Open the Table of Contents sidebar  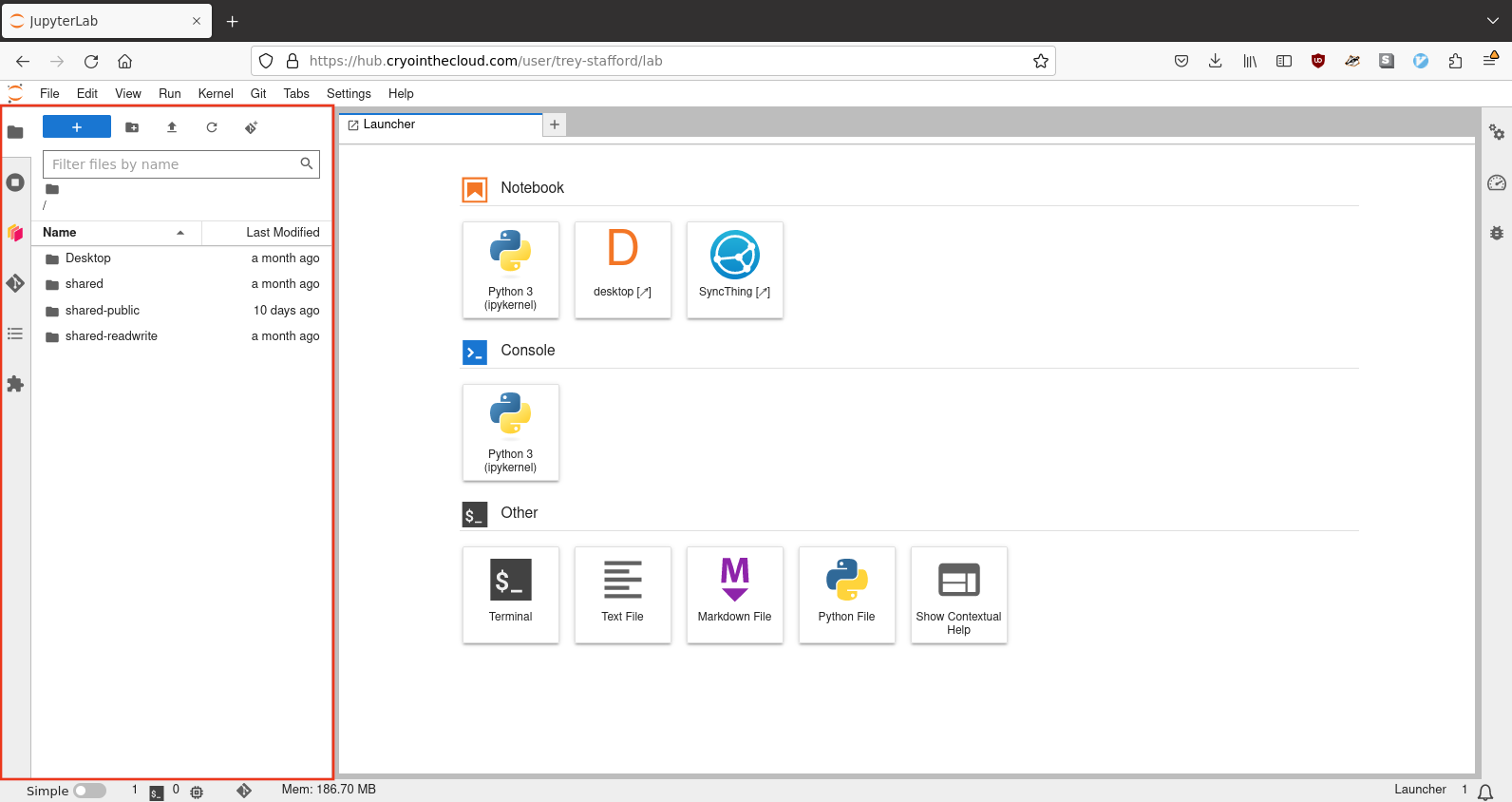point(15,334)
